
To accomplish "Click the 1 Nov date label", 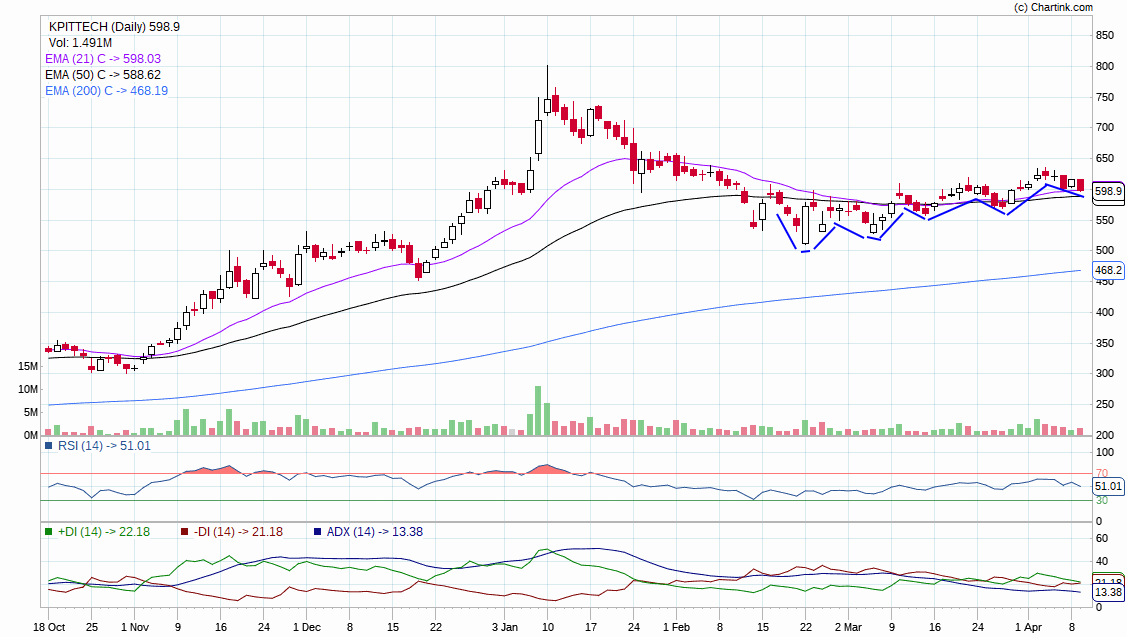I will (x=135, y=627).
